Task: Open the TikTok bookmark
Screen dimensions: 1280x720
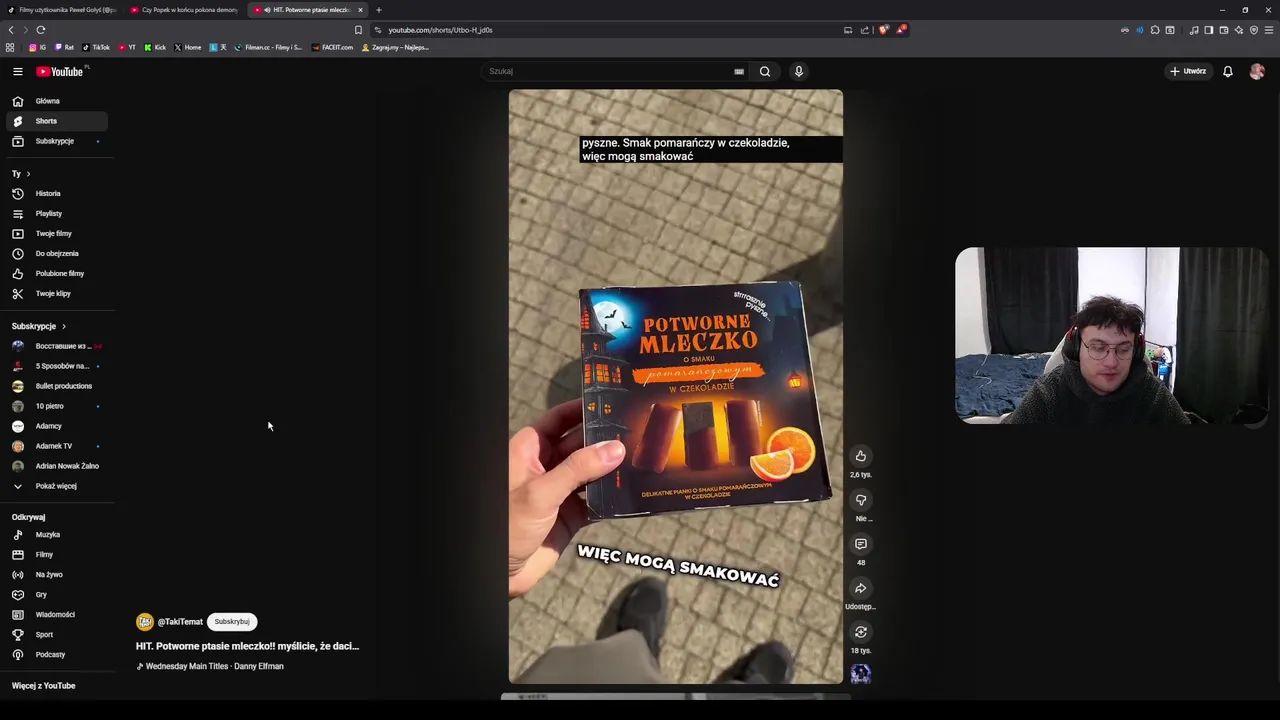Action: click(96, 47)
